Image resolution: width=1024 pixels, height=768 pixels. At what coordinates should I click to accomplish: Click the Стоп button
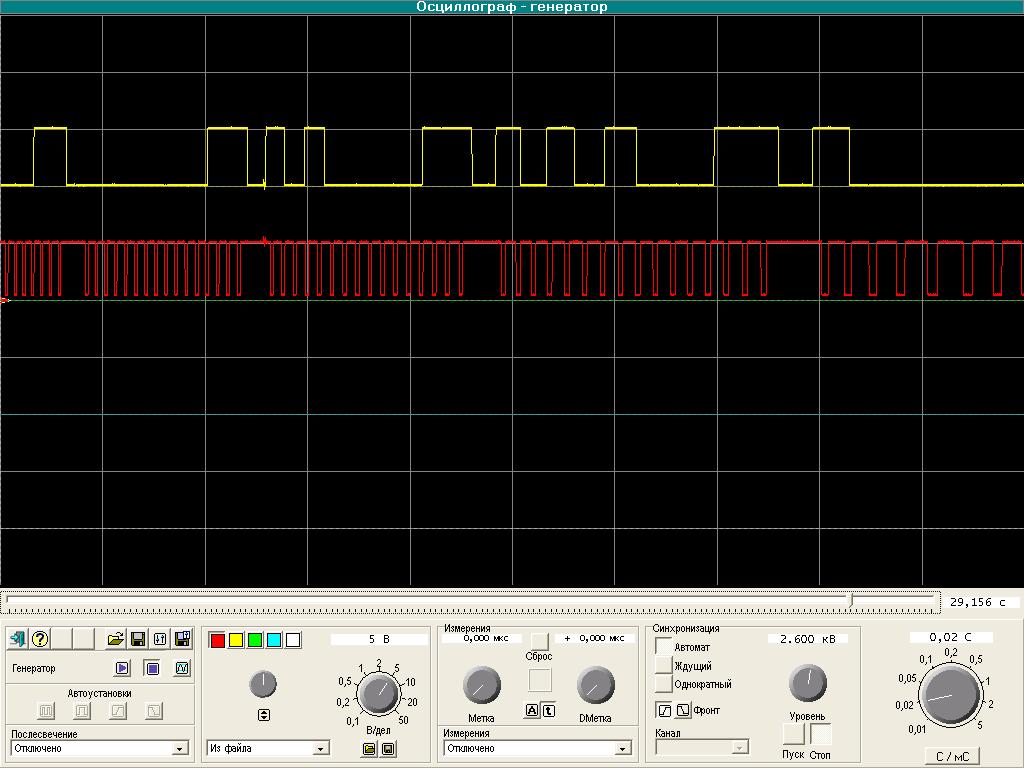[x=821, y=734]
